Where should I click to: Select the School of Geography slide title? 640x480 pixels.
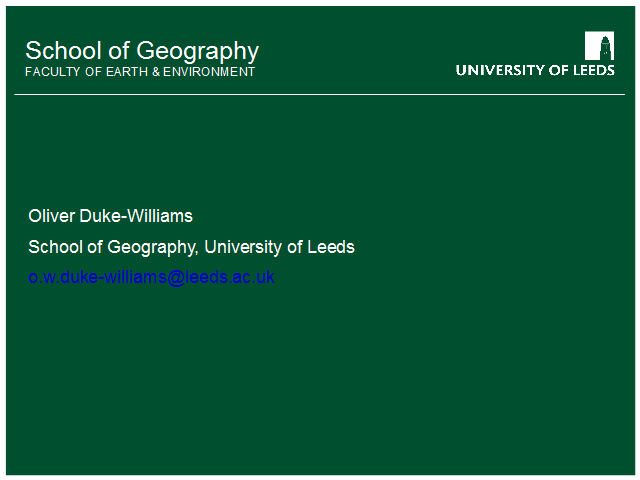point(142,51)
